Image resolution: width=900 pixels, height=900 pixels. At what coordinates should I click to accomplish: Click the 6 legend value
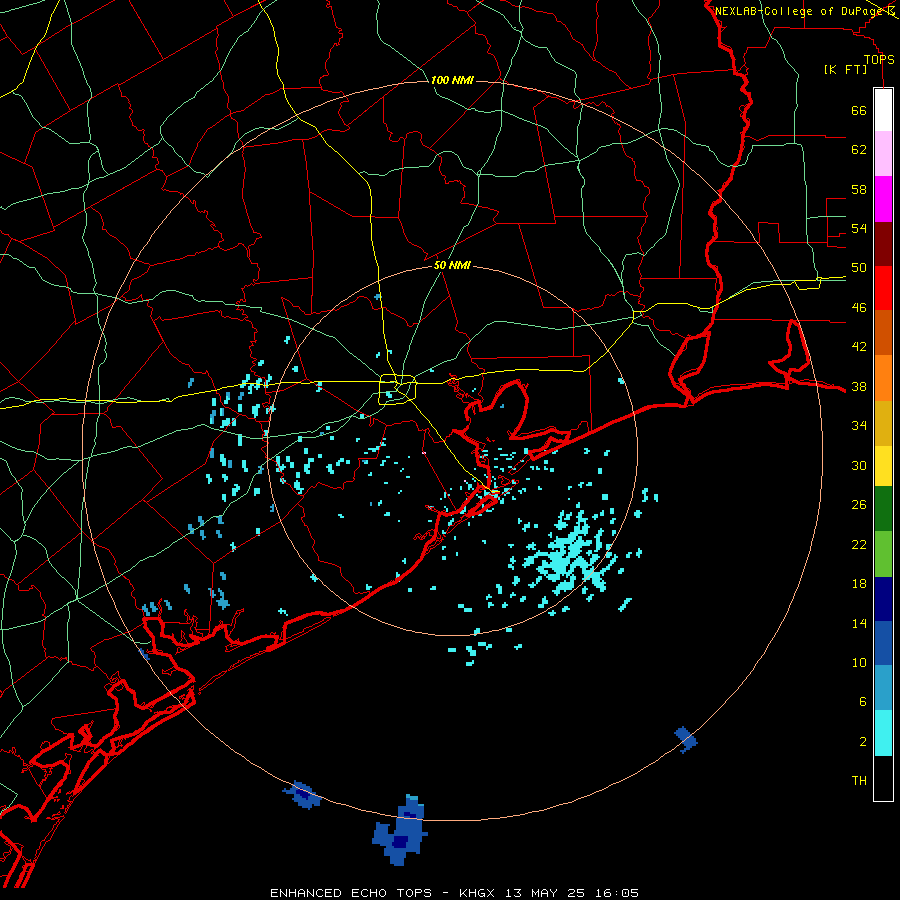coord(863,702)
